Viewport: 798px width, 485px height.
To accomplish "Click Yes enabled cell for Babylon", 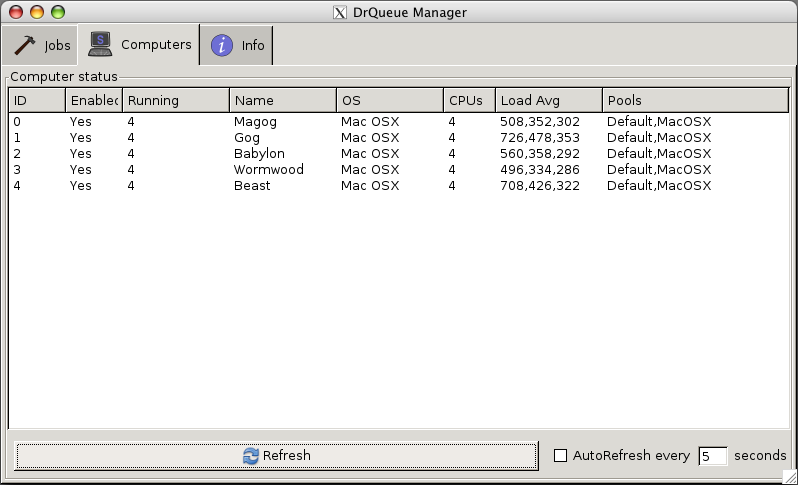I will 80,154.
